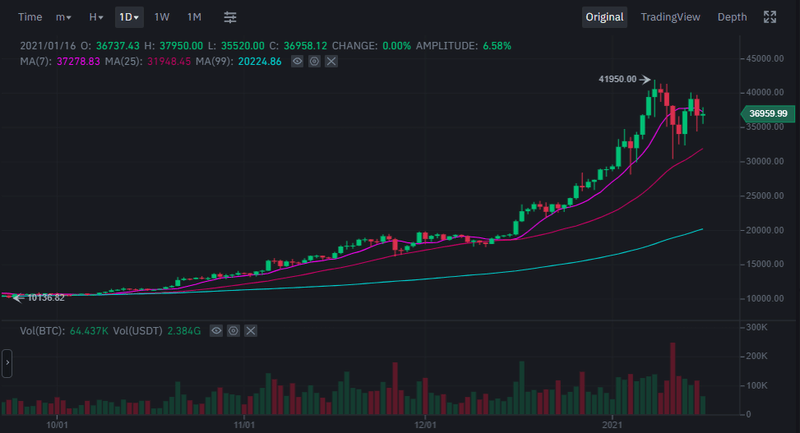The width and height of the screenshot is (800, 433).
Task: Close the Vol(BTC) volume indicator
Action: coord(250,329)
